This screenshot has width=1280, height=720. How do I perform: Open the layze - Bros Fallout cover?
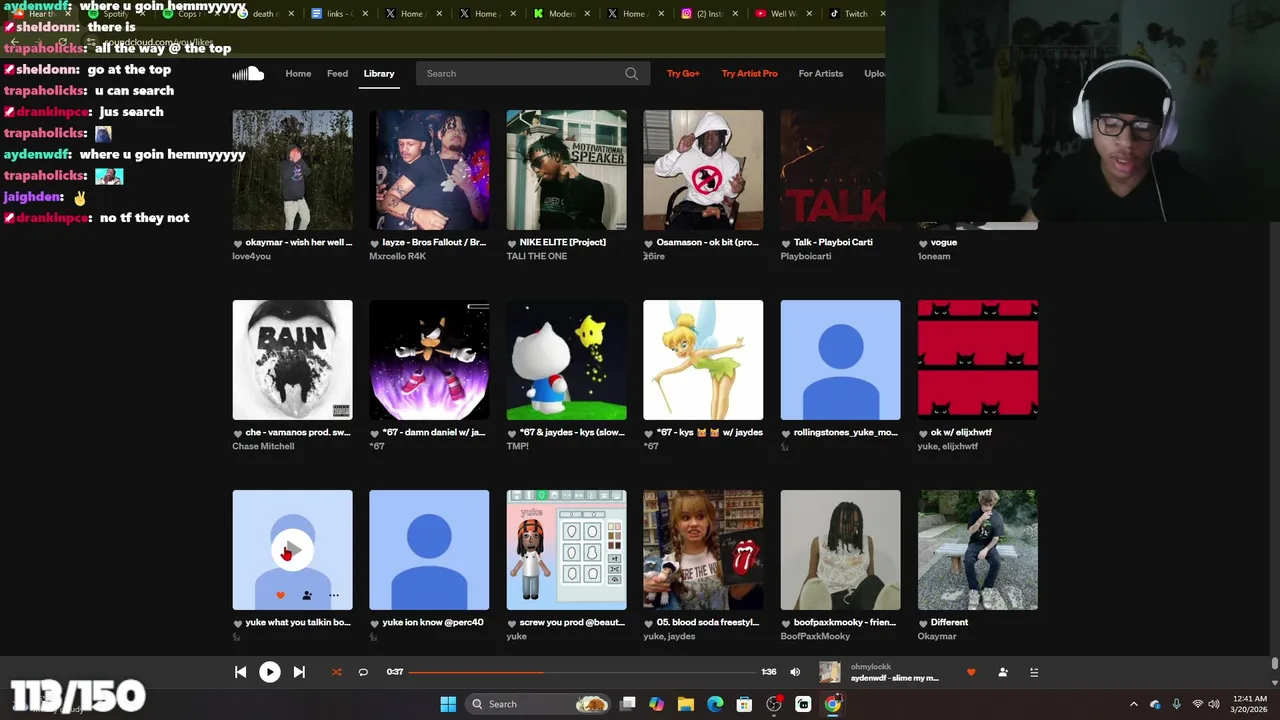(x=429, y=170)
